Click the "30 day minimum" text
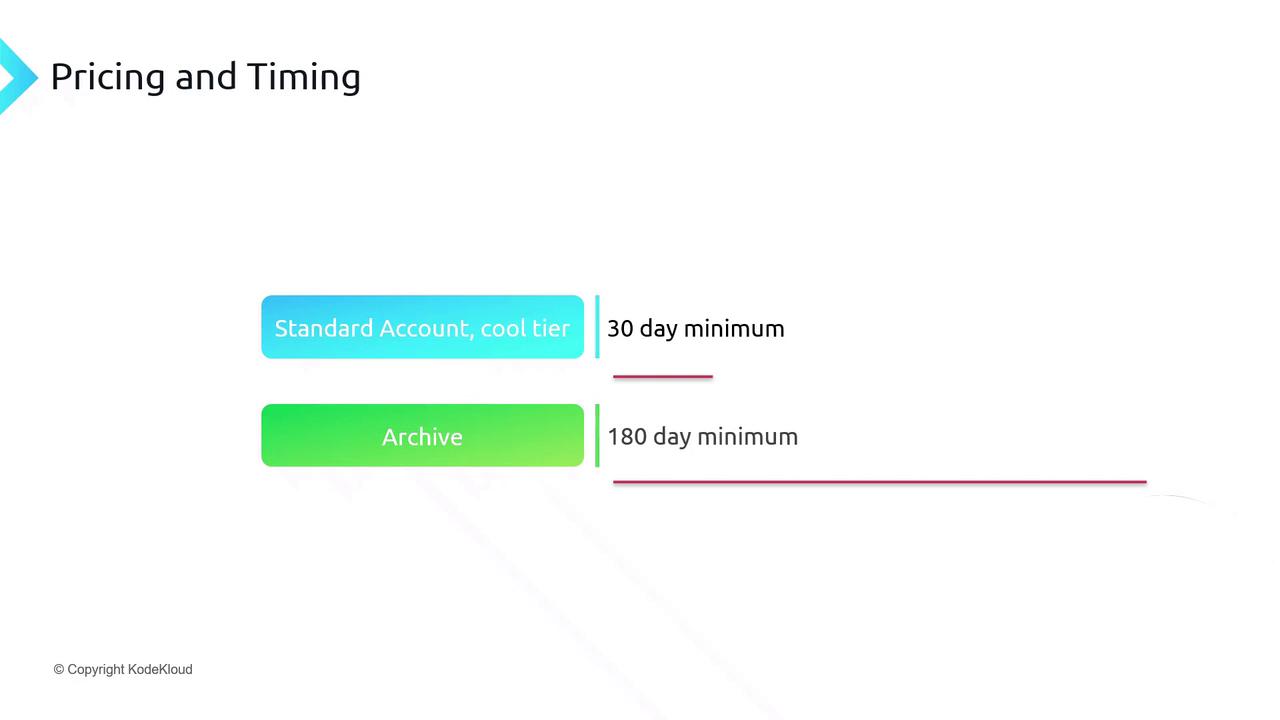1280x720 pixels. (x=695, y=329)
